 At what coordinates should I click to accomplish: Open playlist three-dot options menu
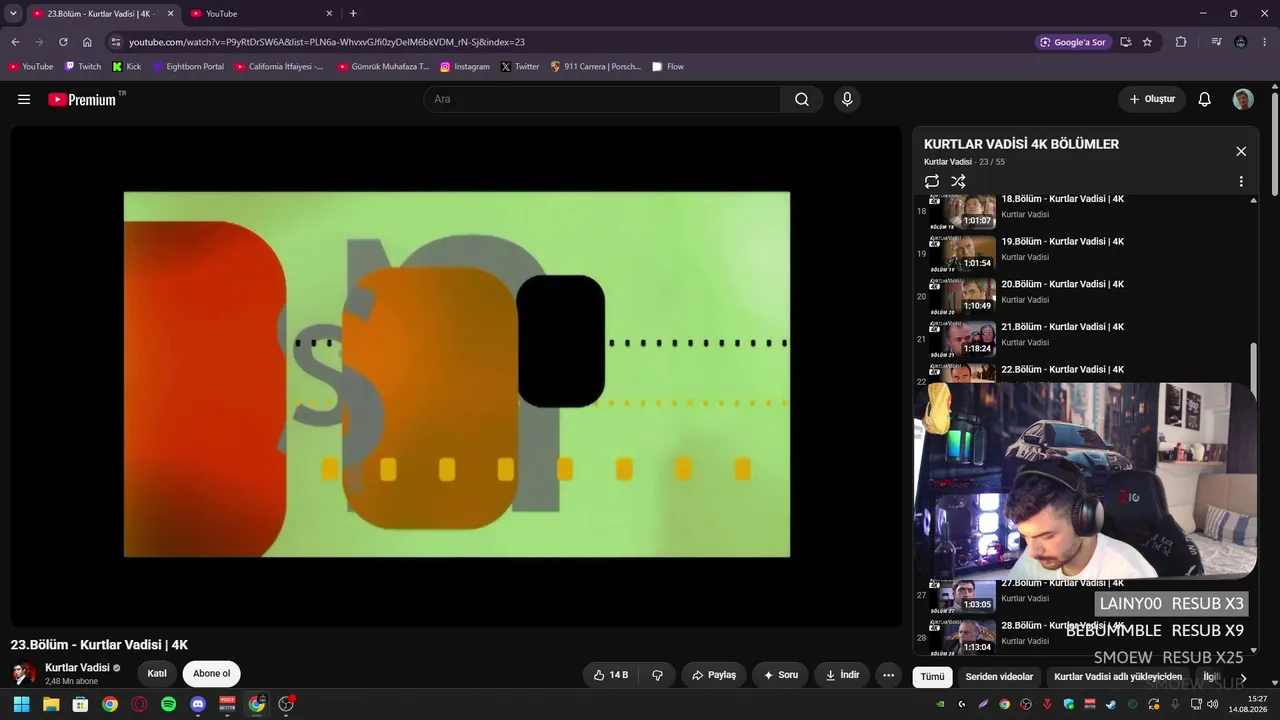click(x=1241, y=181)
